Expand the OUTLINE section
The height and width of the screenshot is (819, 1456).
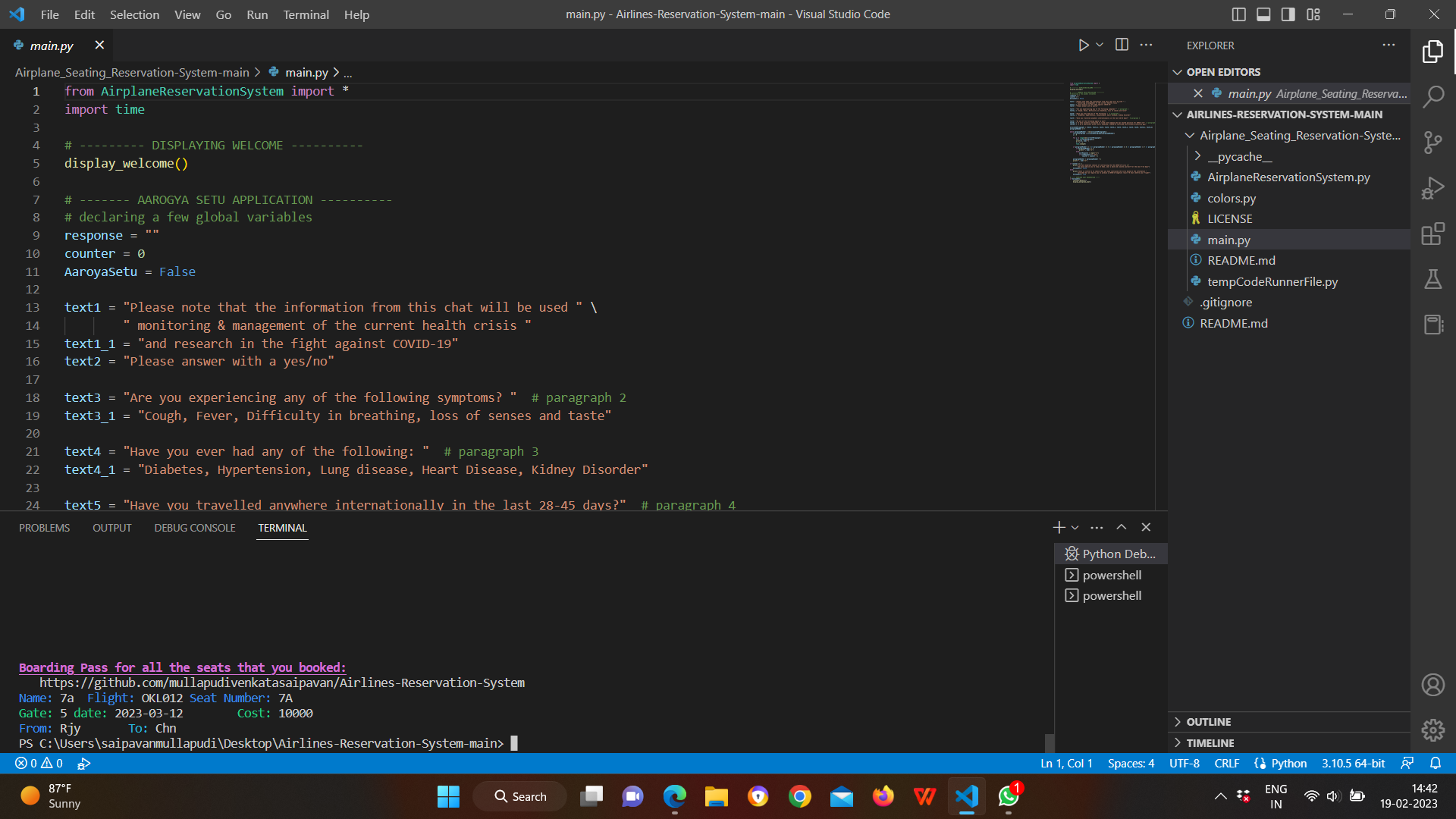pyautogui.click(x=1208, y=722)
